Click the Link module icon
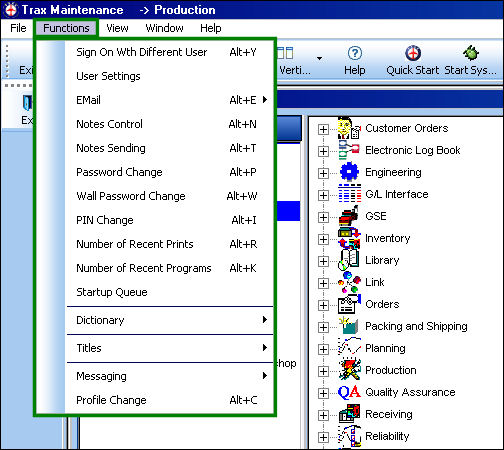Screen dimensions: 504x450 349,282
